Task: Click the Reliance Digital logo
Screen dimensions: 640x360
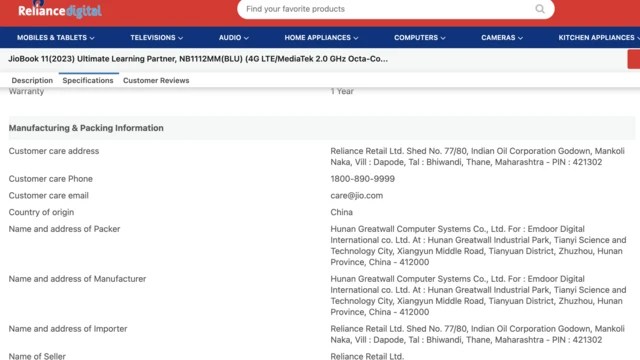Action: pyautogui.click(x=60, y=10)
